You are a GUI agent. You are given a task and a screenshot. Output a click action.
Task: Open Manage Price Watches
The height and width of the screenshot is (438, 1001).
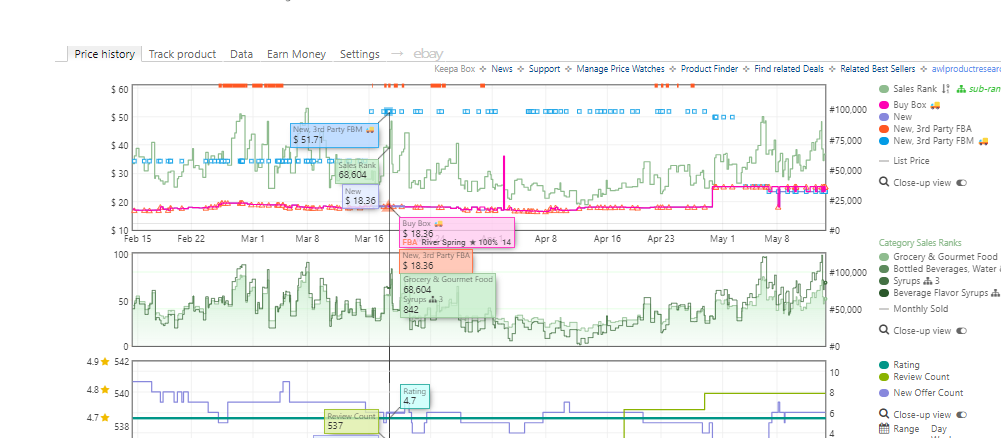point(621,69)
